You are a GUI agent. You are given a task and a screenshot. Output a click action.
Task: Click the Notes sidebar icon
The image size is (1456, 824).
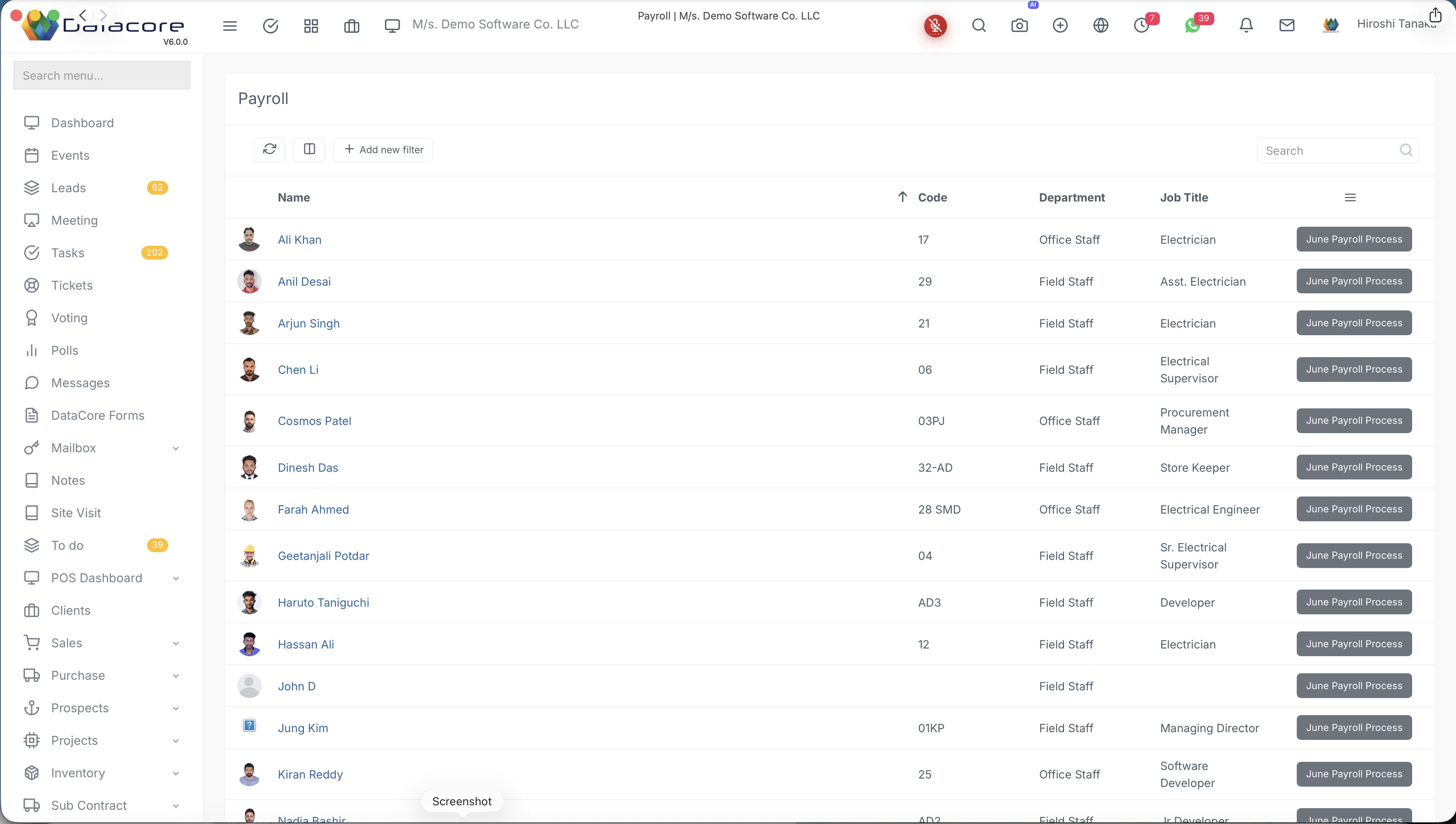coord(32,481)
